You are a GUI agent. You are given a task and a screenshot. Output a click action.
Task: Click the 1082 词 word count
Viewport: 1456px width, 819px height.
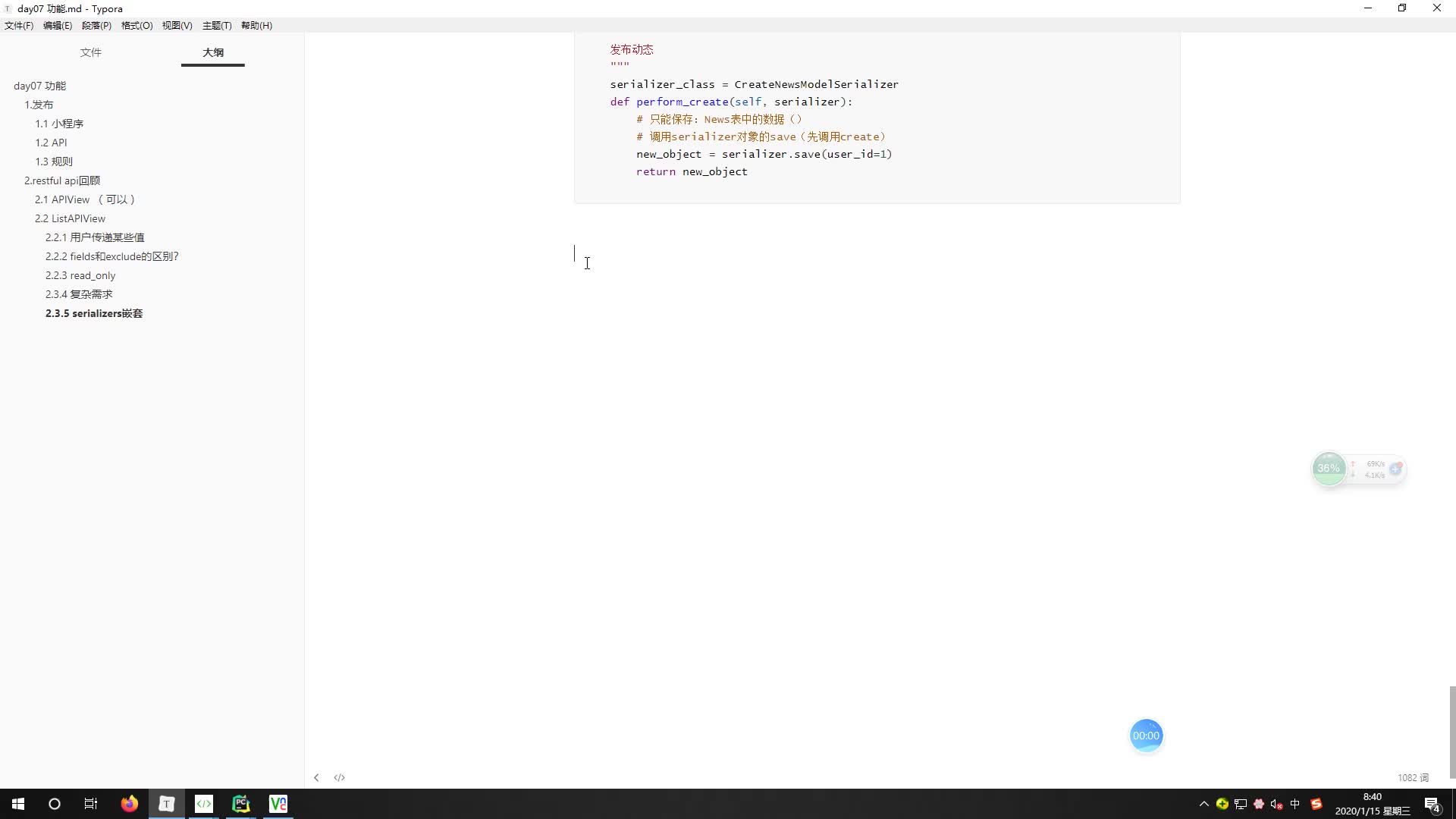pyautogui.click(x=1413, y=778)
